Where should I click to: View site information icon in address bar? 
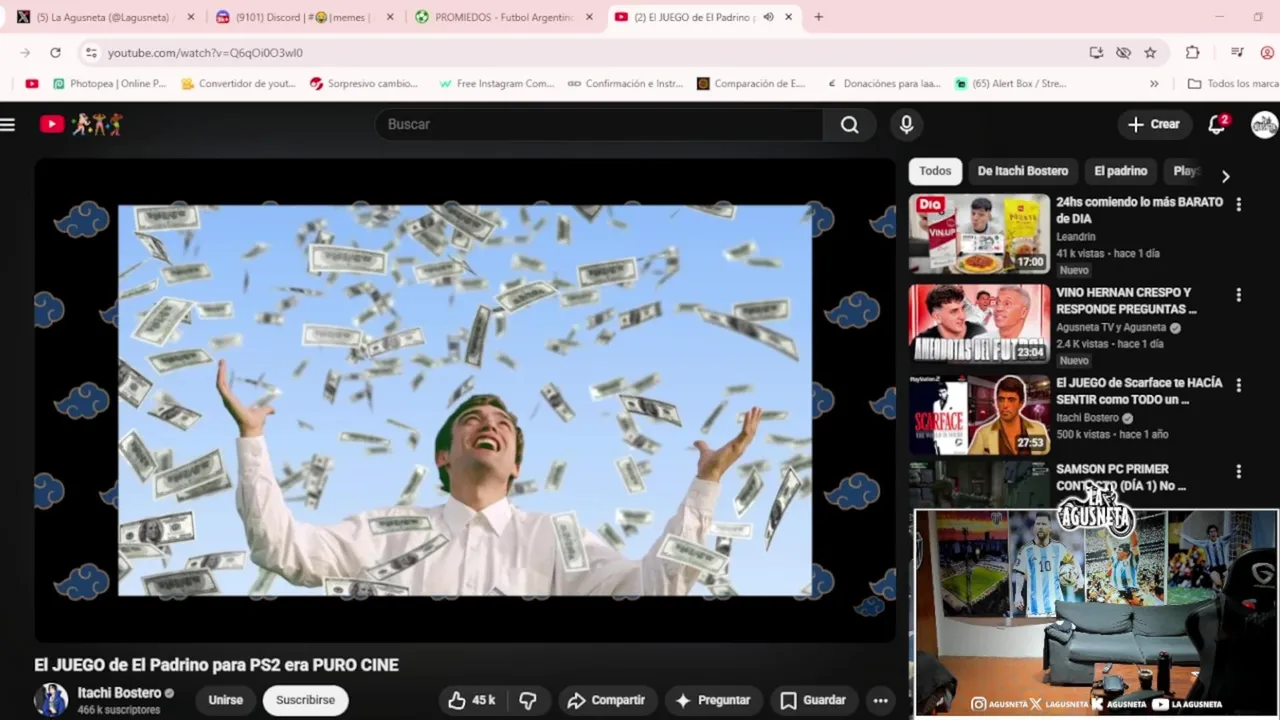pyautogui.click(x=91, y=52)
